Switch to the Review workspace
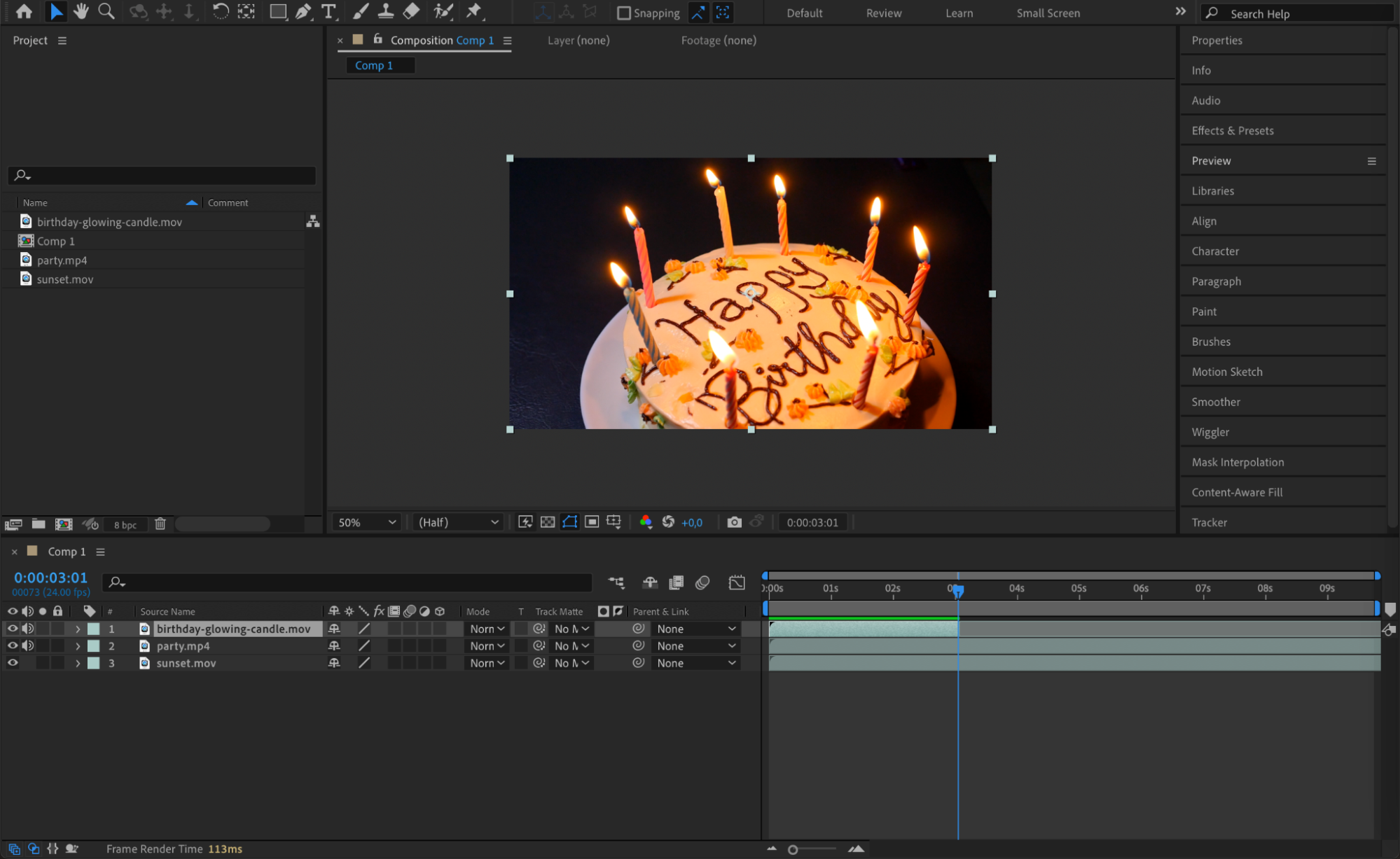 click(x=883, y=13)
